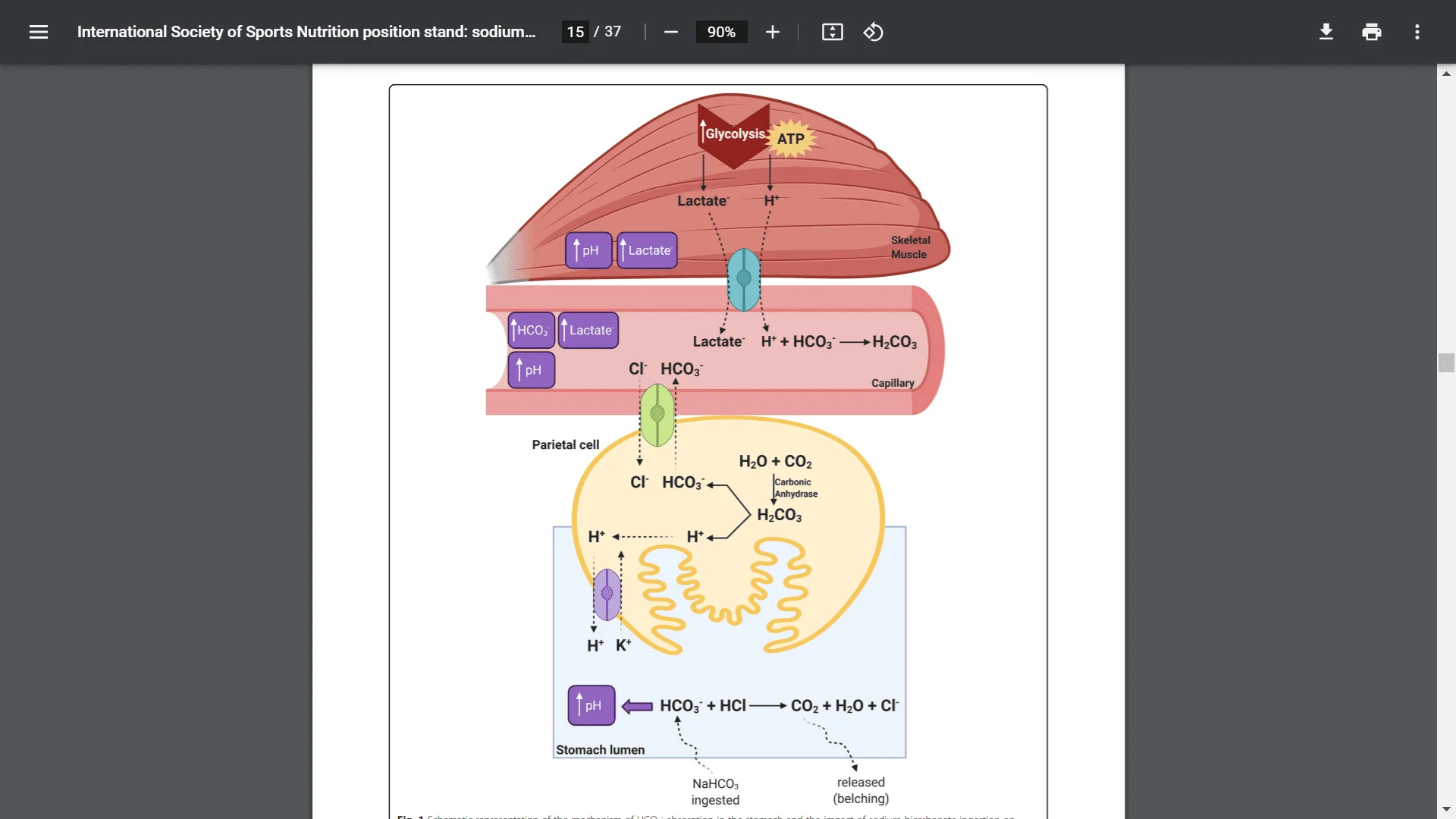
Task: Download the PDF file
Action: [x=1326, y=32]
